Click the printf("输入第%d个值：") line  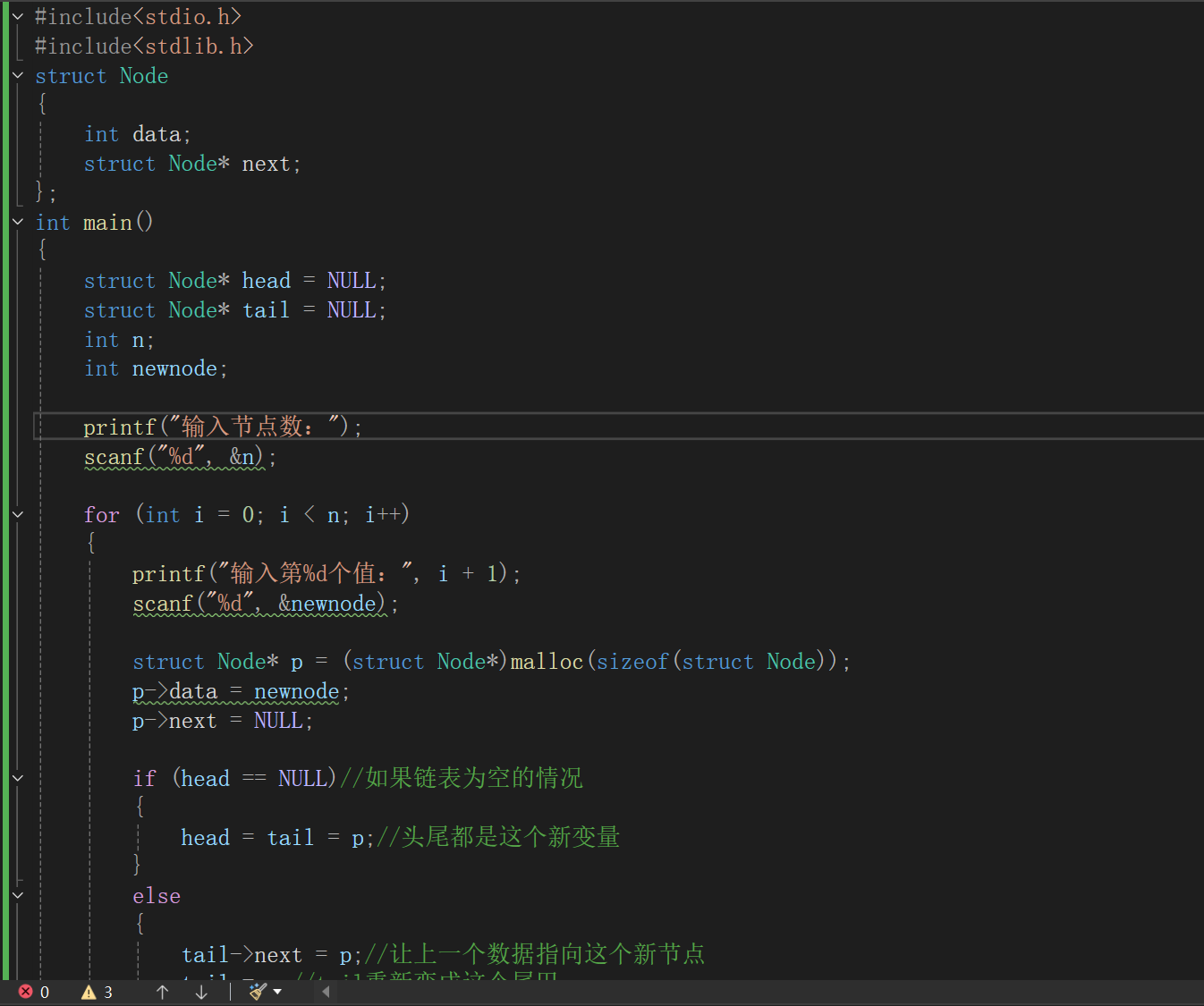pyautogui.click(x=326, y=573)
